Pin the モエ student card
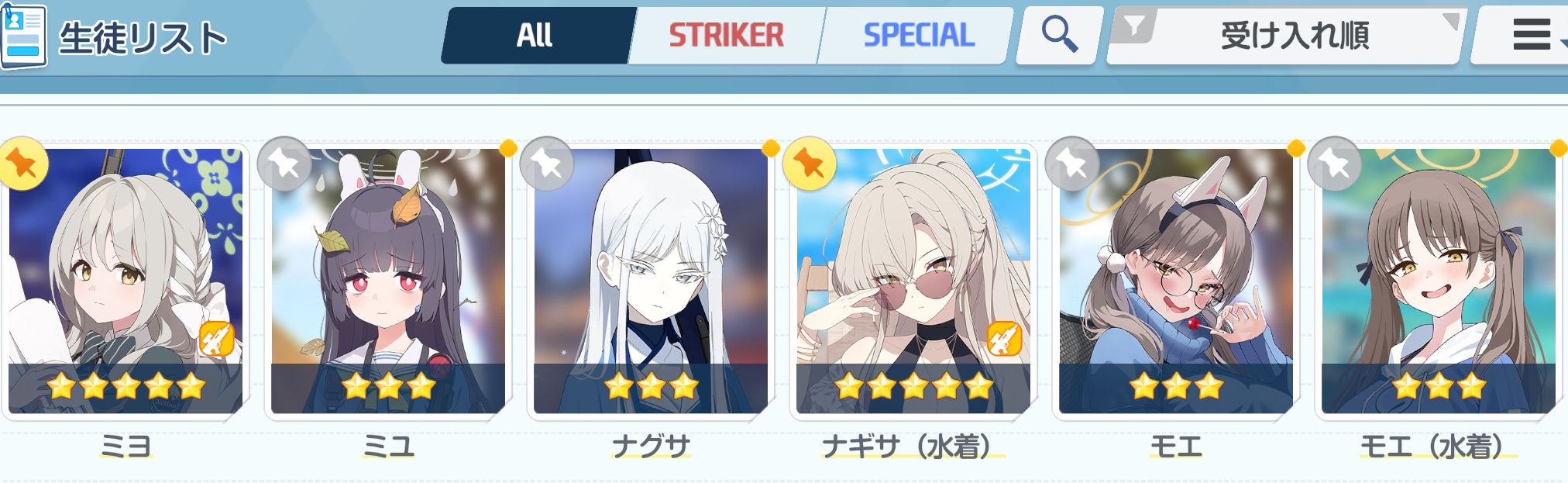The image size is (1568, 483). pos(1072,164)
